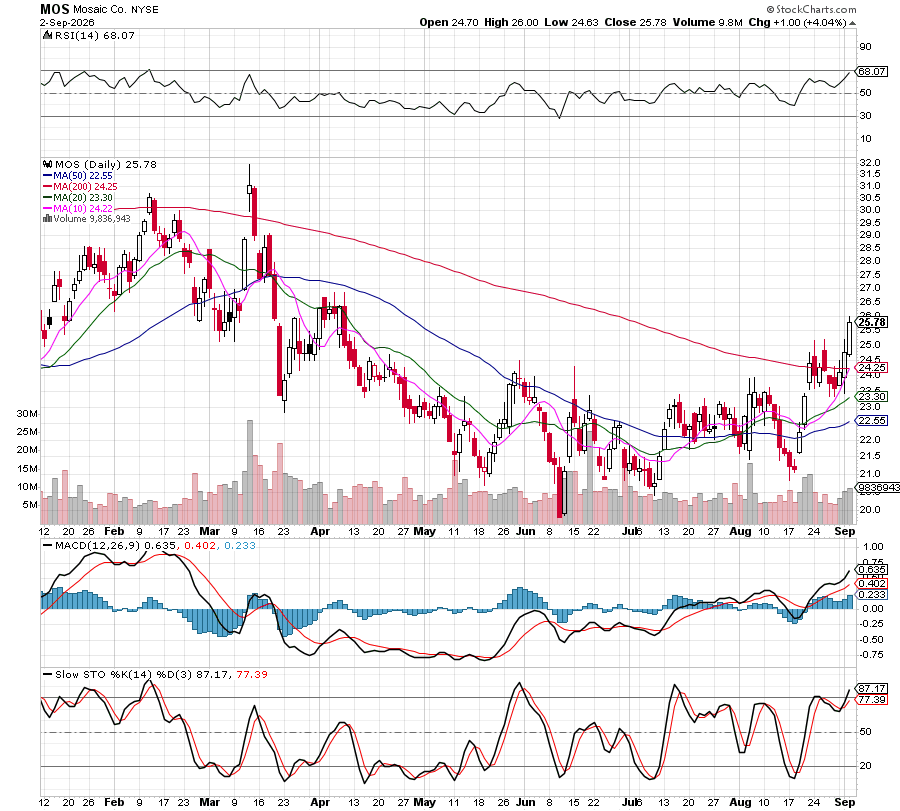The height and width of the screenshot is (811, 900).
Task: Click the 0.233 blue tag on the MACD axis
Action: pos(871,595)
